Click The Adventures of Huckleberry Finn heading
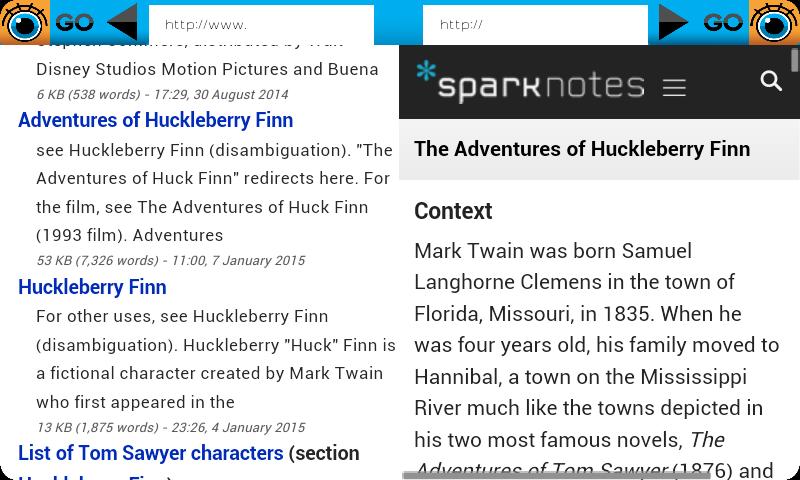 click(582, 149)
